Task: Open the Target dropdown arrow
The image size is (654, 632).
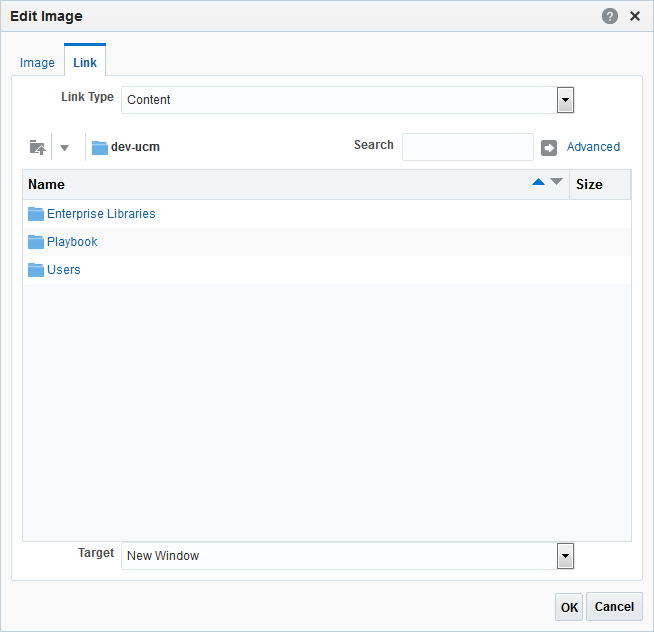Action: click(x=565, y=556)
